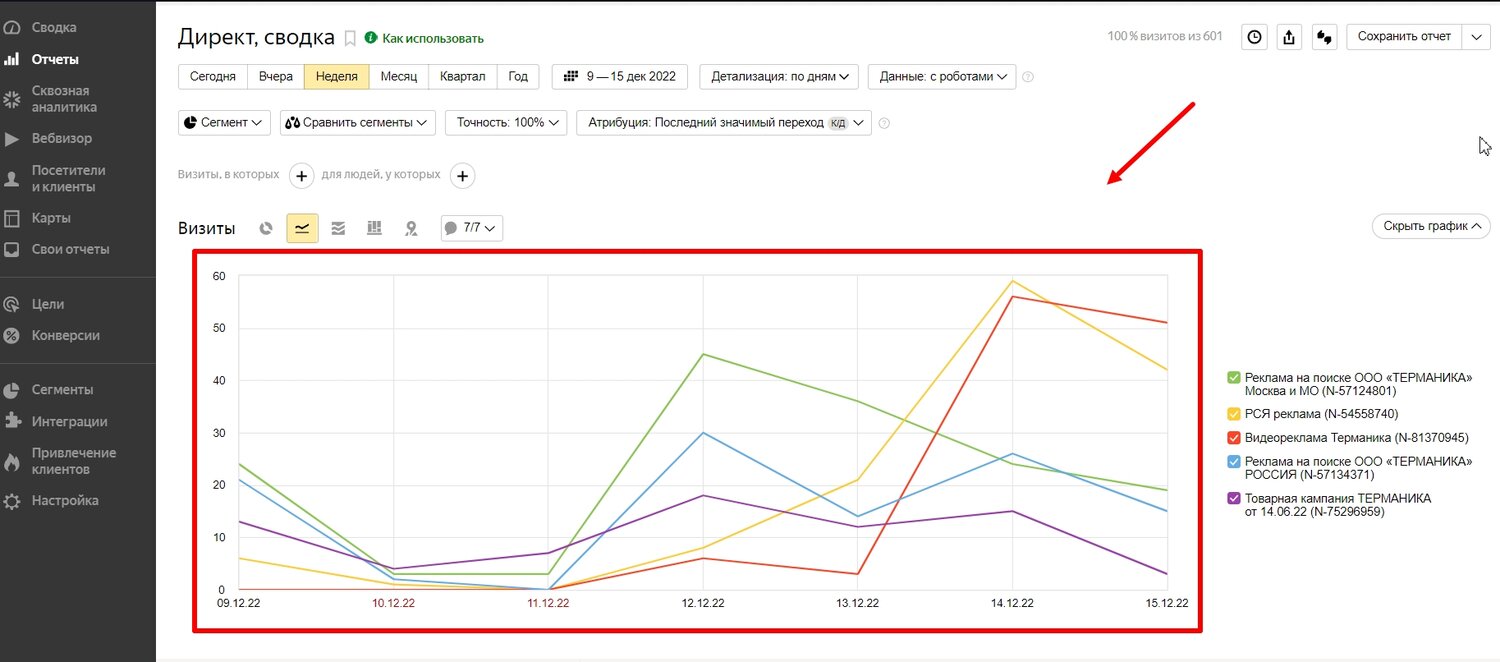Click the Сегменты pie icon

point(12,390)
